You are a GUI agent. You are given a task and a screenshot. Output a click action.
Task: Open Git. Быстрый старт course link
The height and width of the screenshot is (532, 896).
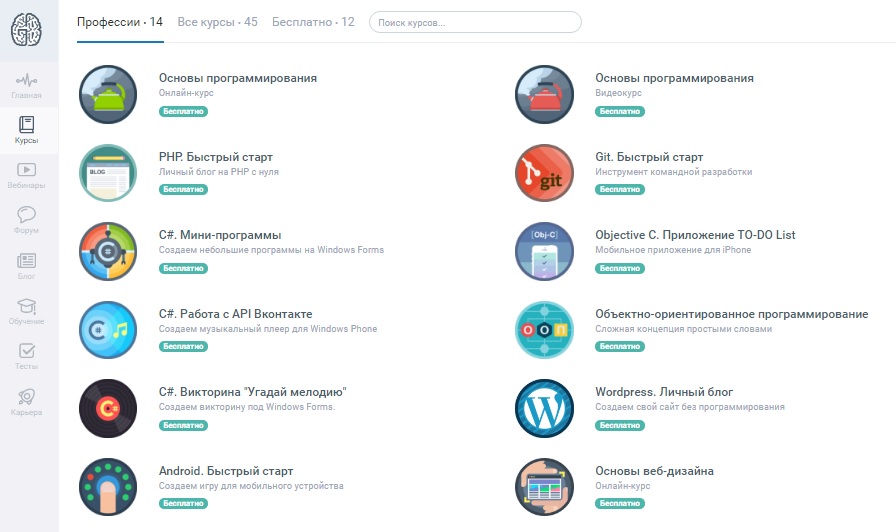click(649, 157)
